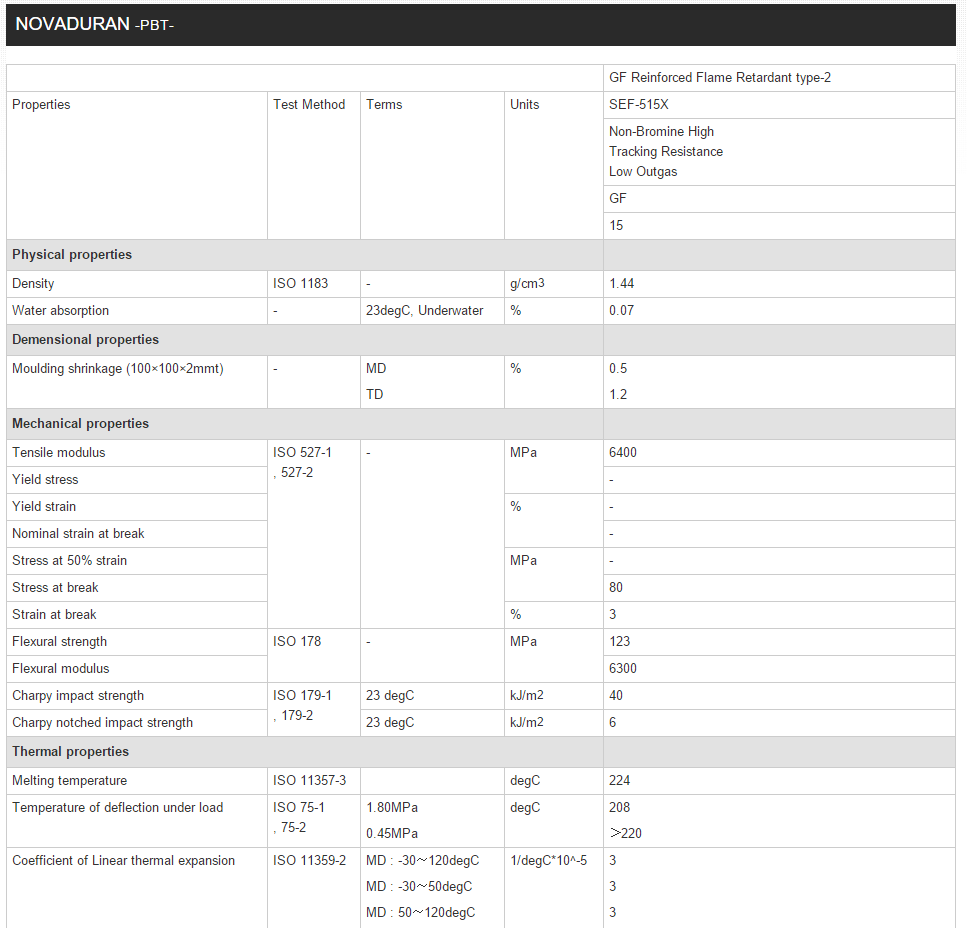967x928 pixels.
Task: Select the 'Test Method' column header
Action: click(x=309, y=104)
